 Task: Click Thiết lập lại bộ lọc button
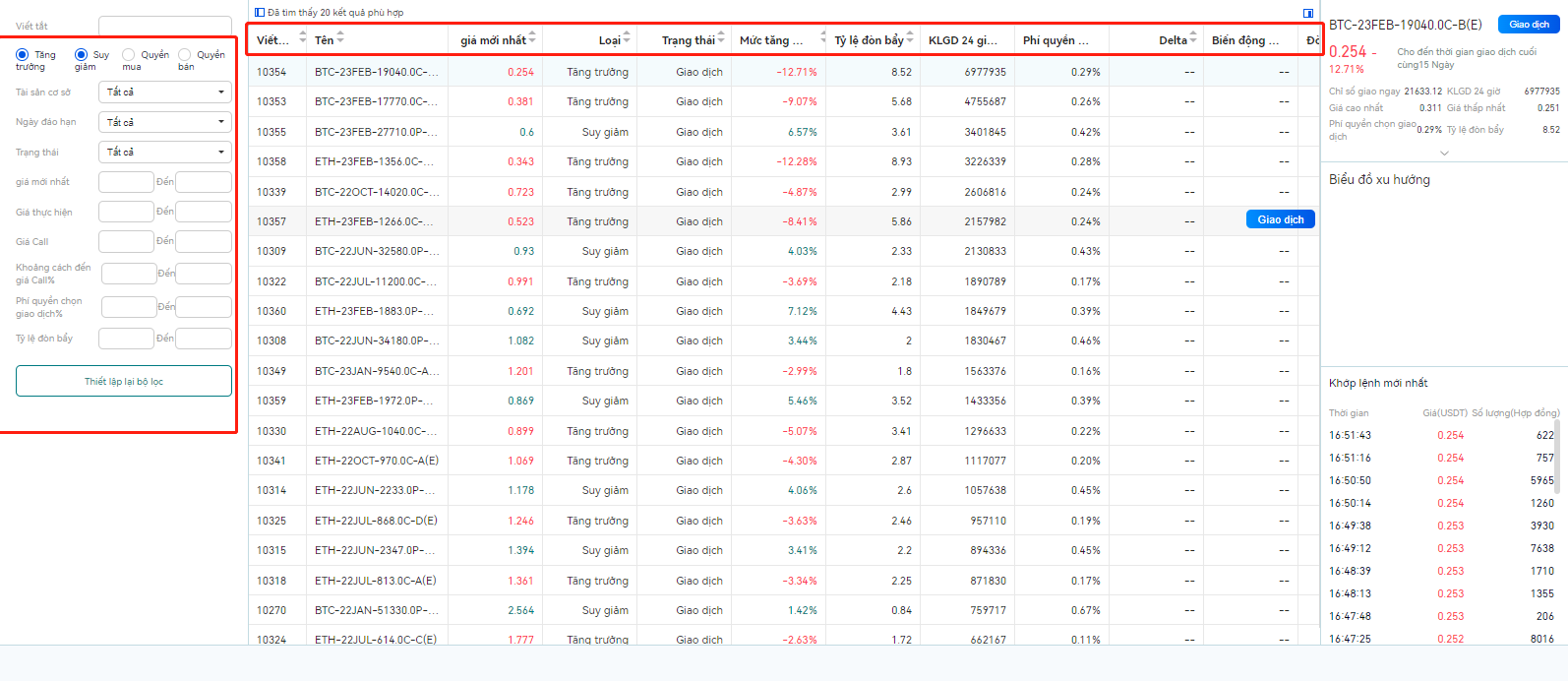point(124,381)
